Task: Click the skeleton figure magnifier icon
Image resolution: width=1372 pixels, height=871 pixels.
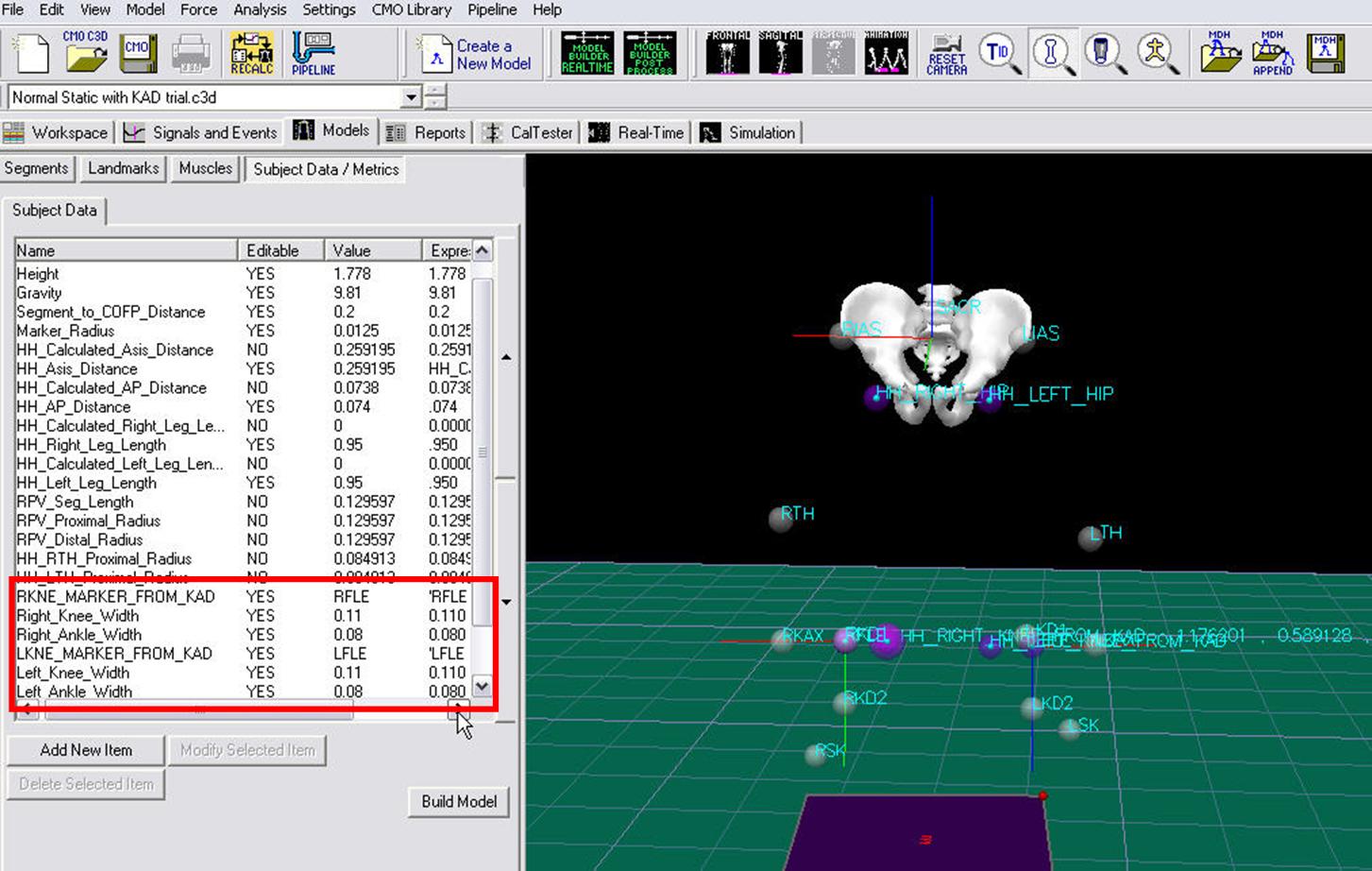Action: tap(1157, 54)
